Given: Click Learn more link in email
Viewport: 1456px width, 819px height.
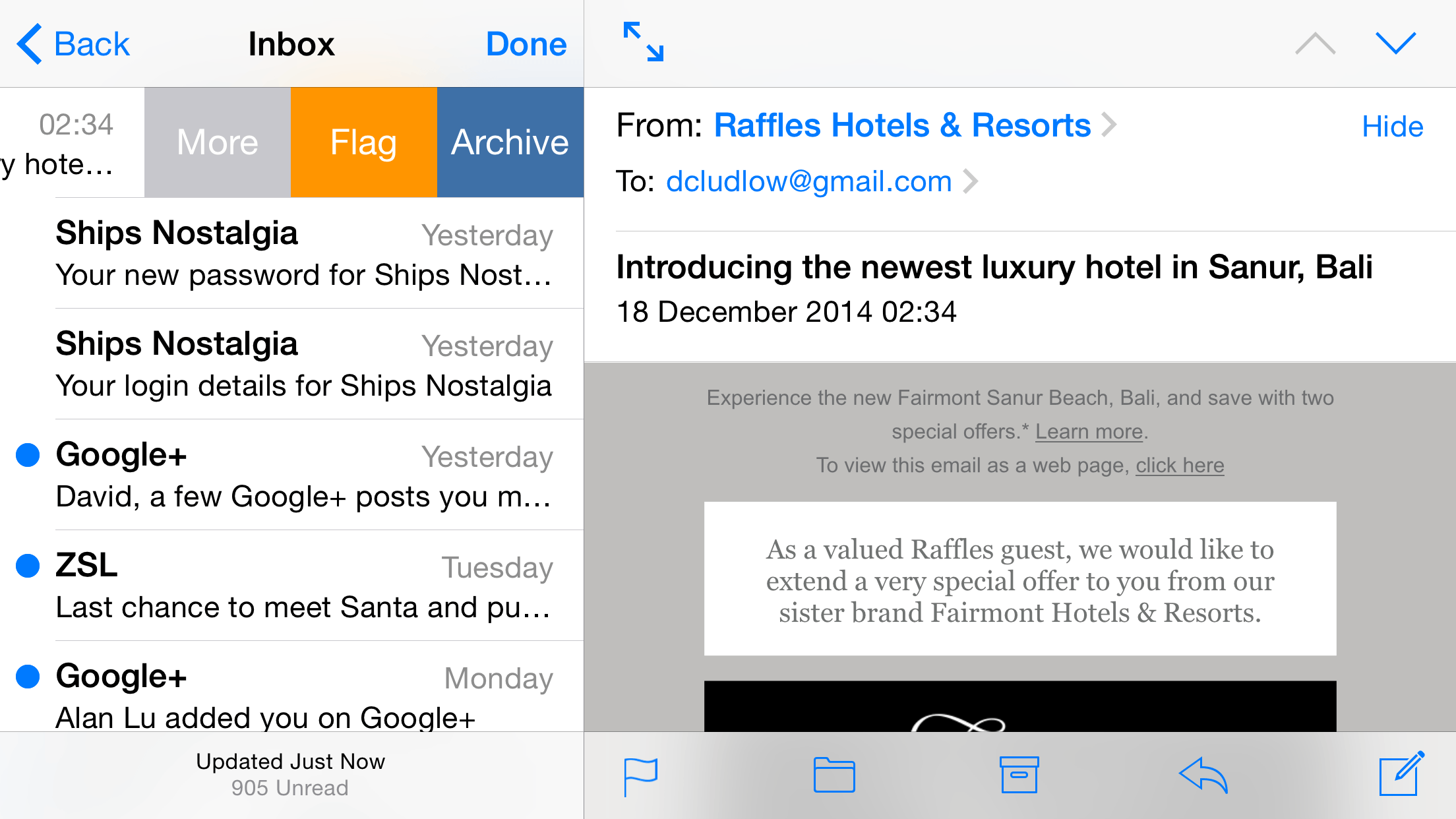Looking at the screenshot, I should tap(1089, 430).
